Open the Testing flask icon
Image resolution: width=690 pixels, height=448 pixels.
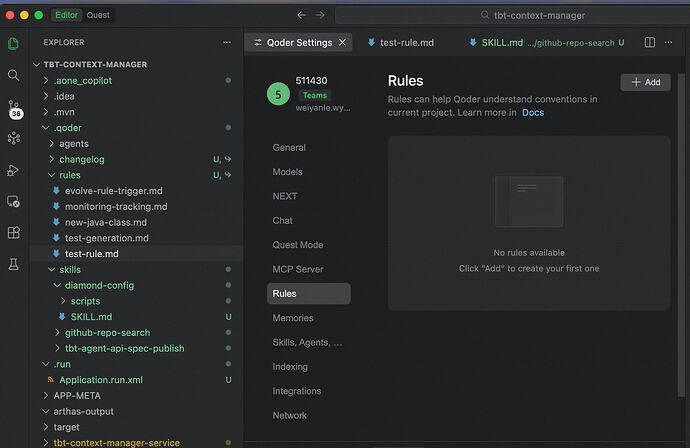(14, 264)
